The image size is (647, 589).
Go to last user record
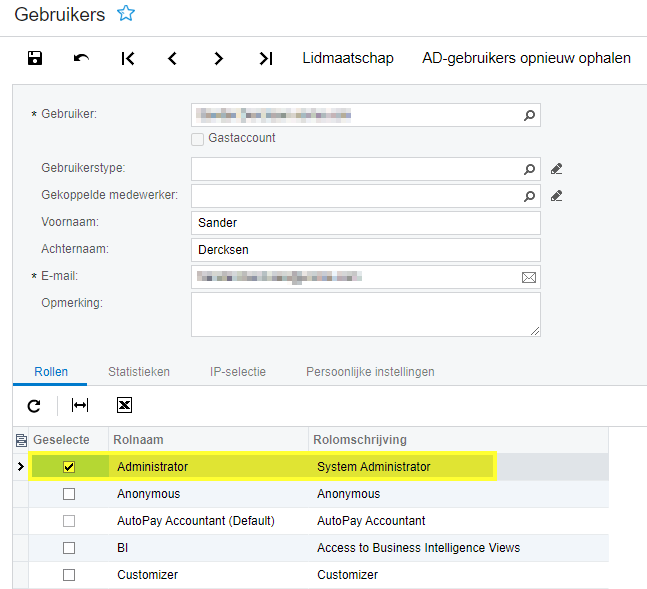(266, 58)
